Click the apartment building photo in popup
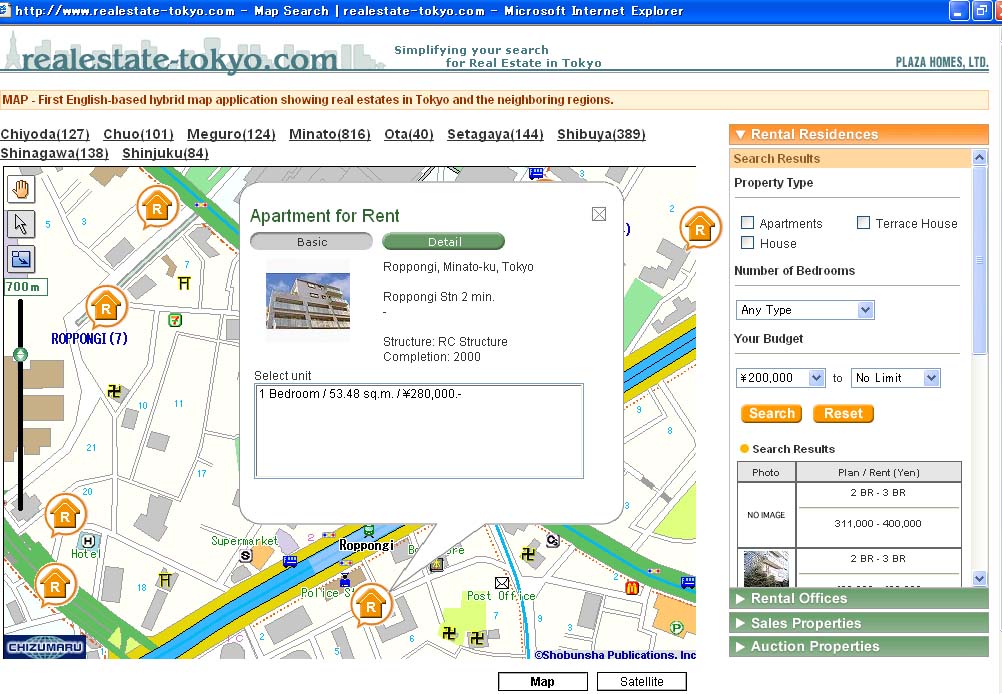The width and height of the screenshot is (1002, 694). pyautogui.click(x=308, y=300)
